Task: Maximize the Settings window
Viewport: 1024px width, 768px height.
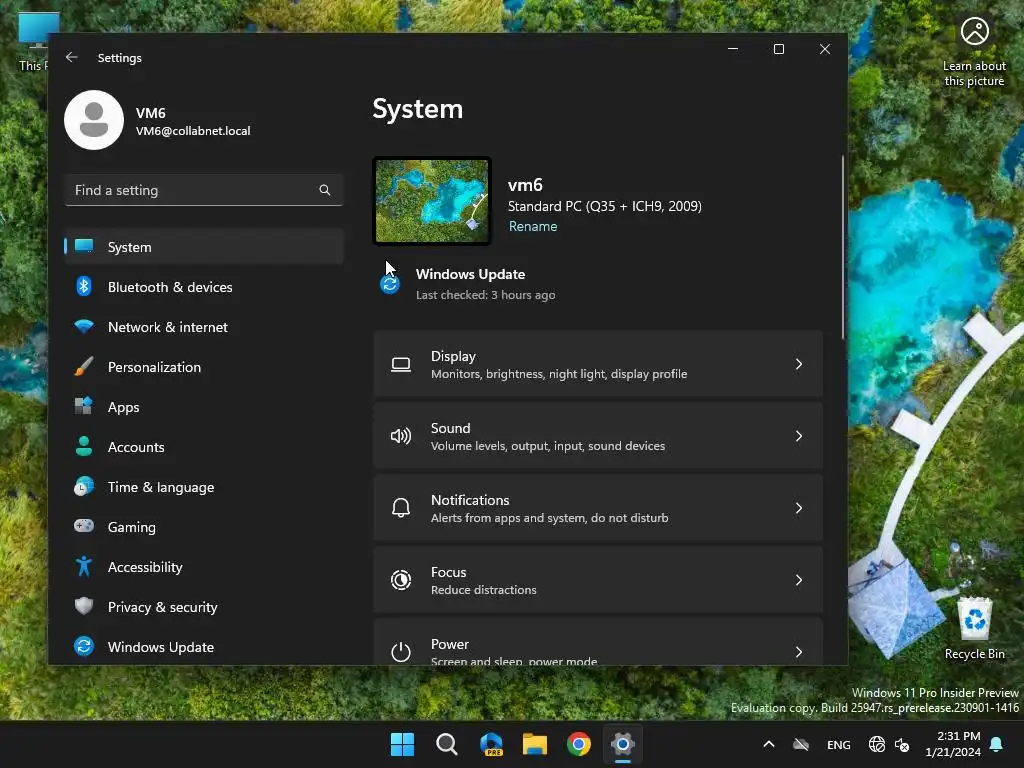Action: pyautogui.click(x=778, y=49)
